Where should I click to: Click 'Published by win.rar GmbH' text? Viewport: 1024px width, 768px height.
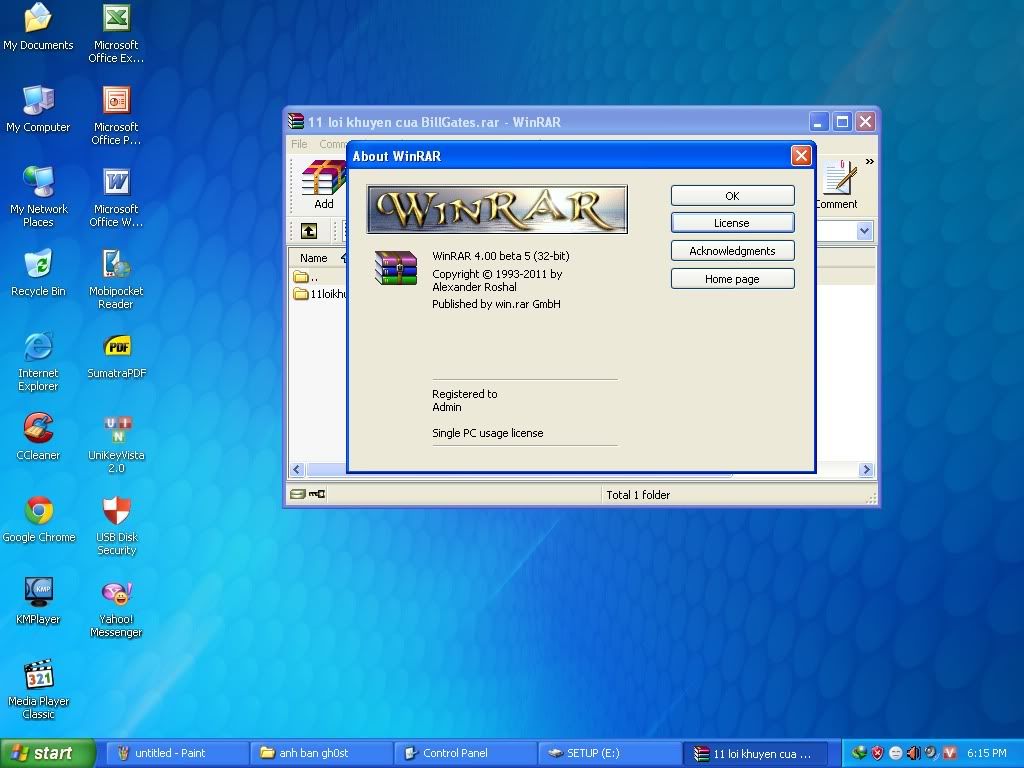coord(496,304)
